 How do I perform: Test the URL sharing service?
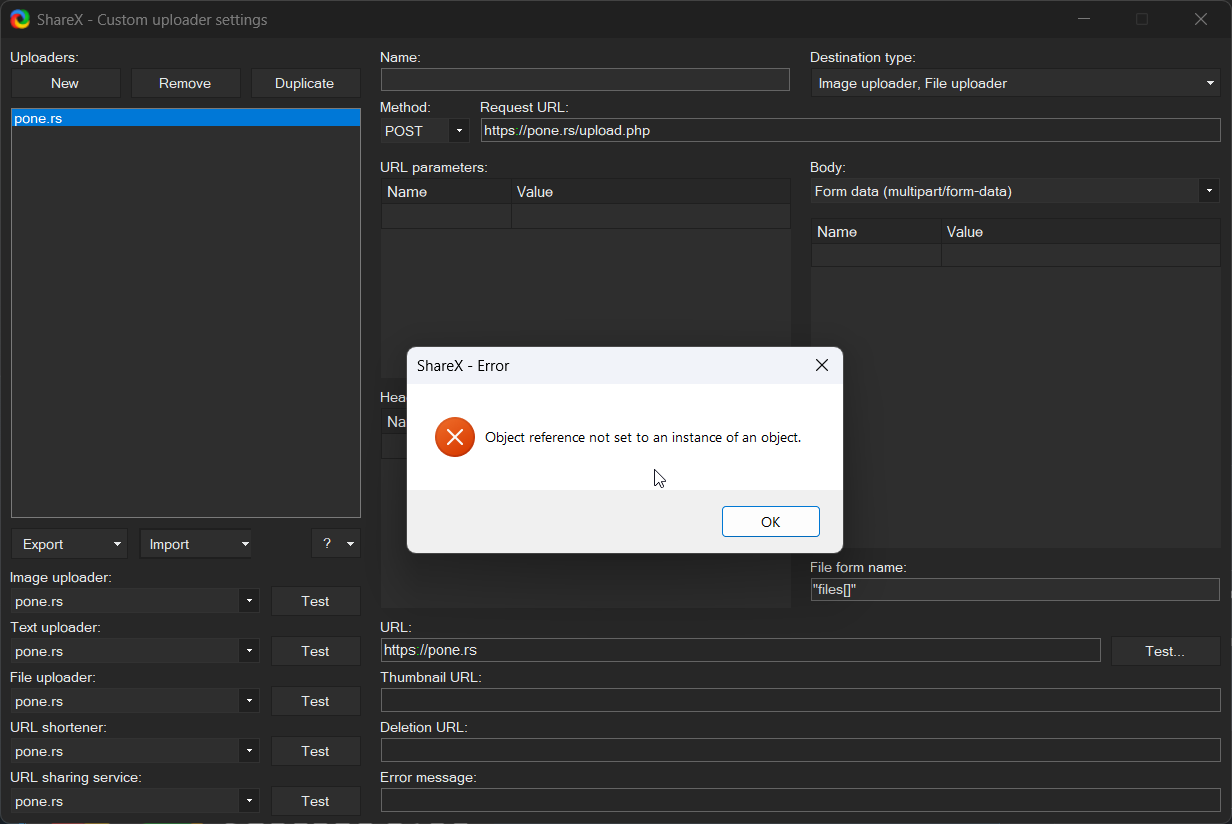[316, 801]
